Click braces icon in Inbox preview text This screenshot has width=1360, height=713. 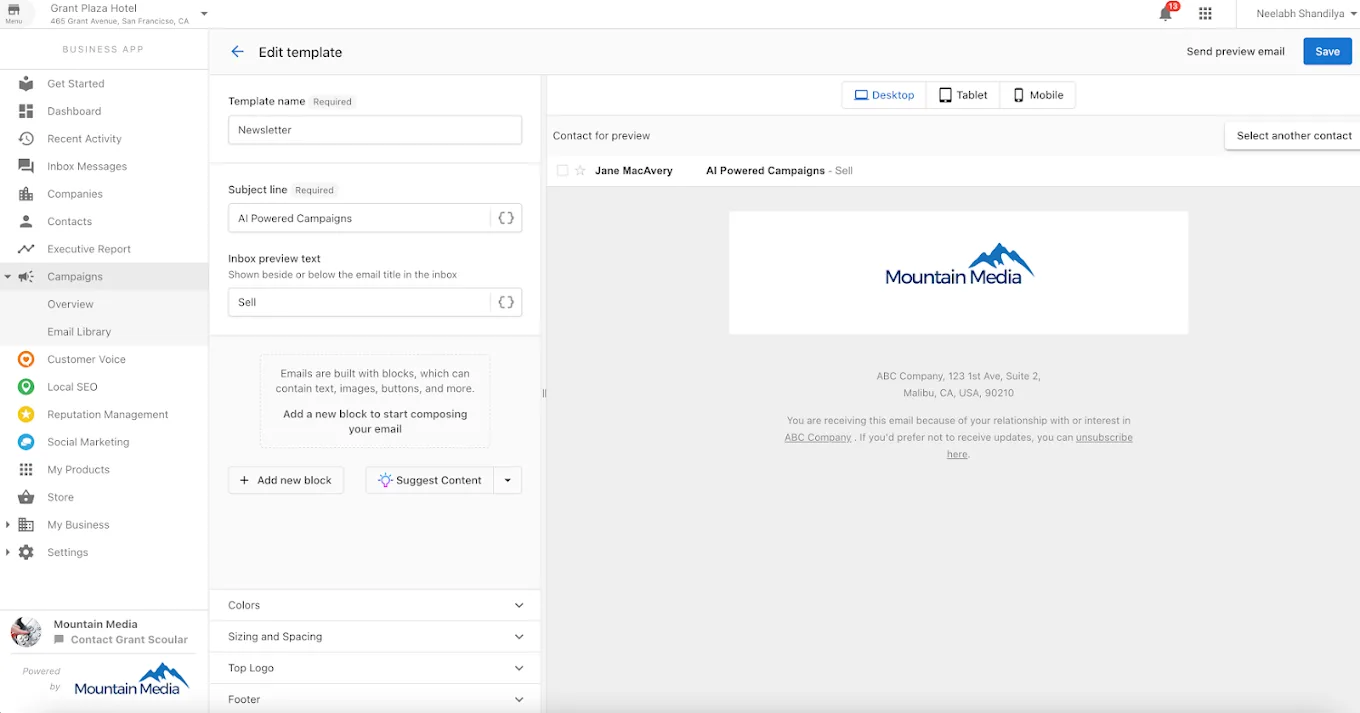(x=506, y=302)
